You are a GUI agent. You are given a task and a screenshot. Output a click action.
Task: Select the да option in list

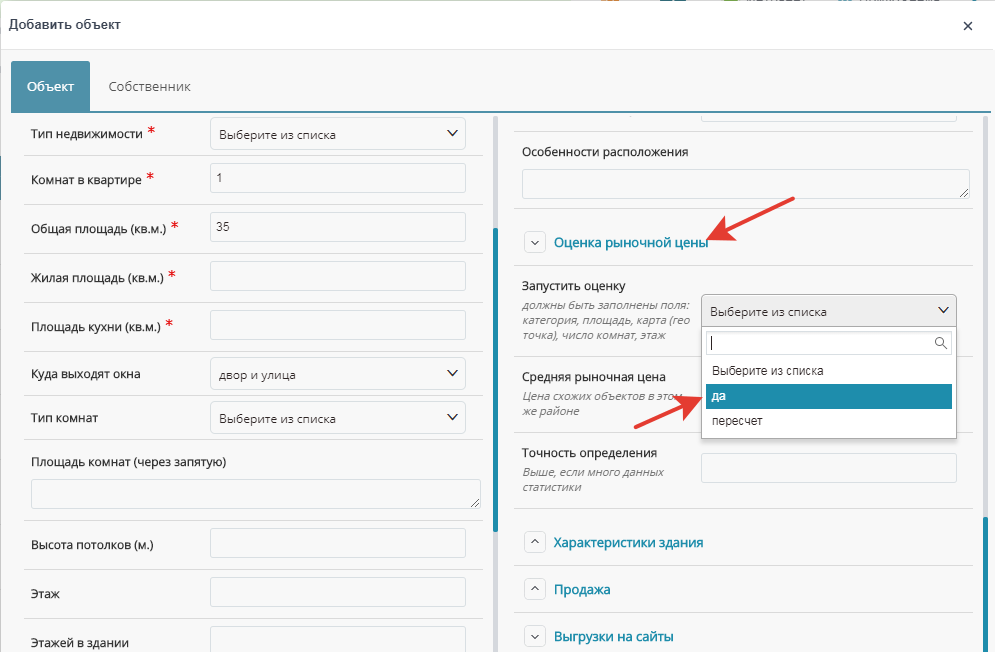pyautogui.click(x=829, y=396)
